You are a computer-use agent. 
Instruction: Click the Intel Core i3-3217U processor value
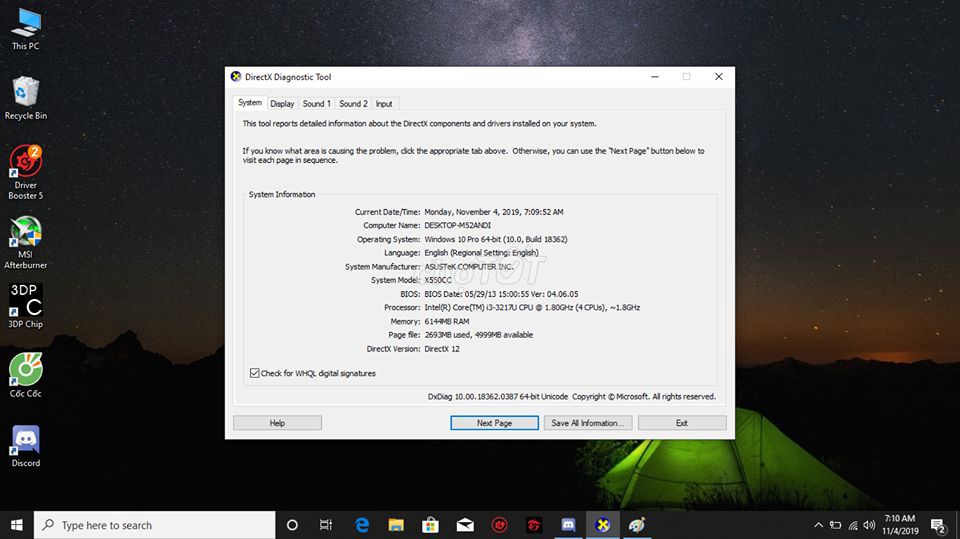coord(532,307)
